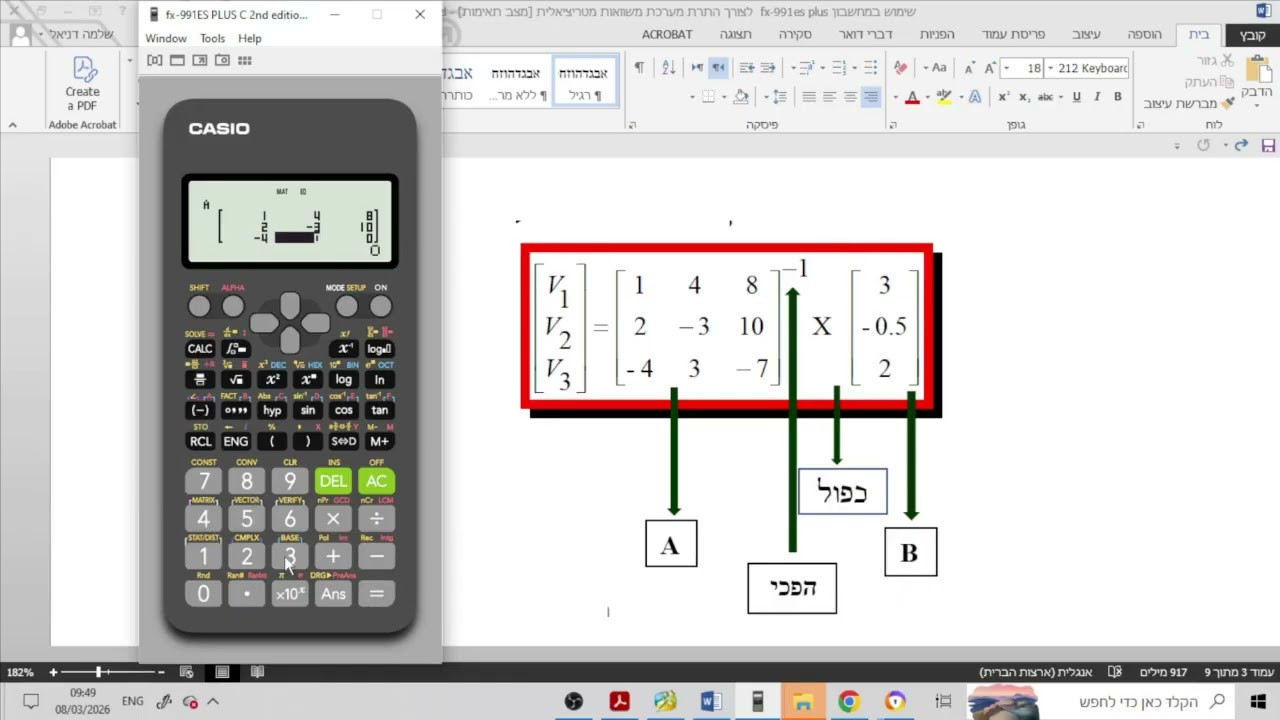The image size is (1280, 720).
Task: Toggle subscript x₂ formatting
Action: (1024, 97)
